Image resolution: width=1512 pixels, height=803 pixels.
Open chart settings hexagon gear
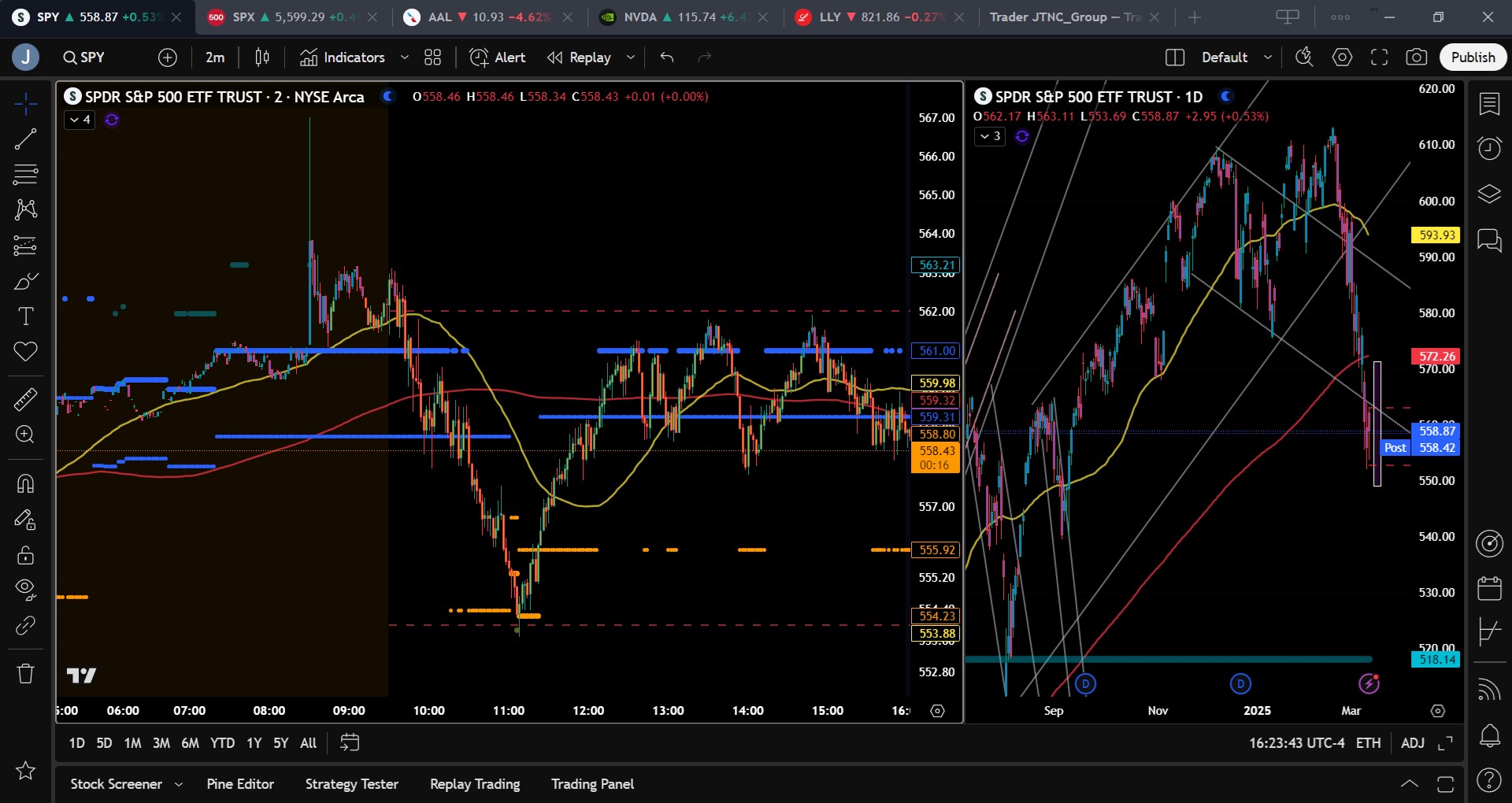pos(1342,57)
